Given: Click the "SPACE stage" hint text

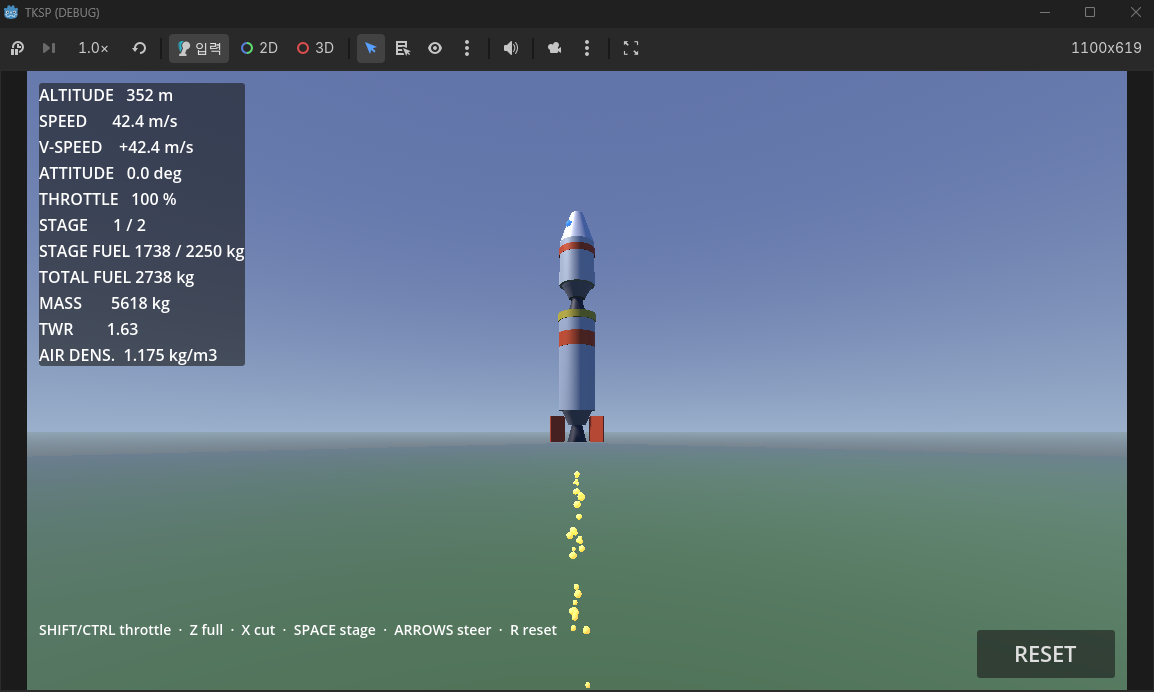Looking at the screenshot, I should click(x=334, y=630).
